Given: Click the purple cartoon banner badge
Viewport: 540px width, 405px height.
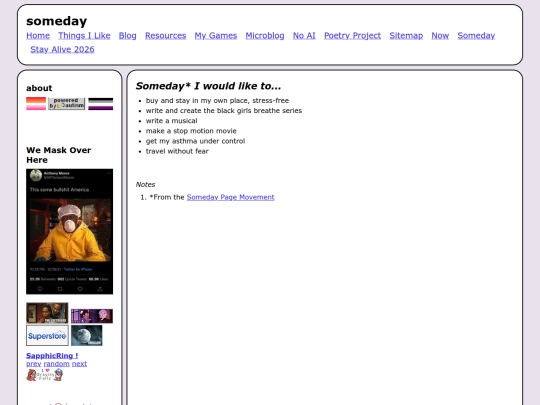Looking at the screenshot, I should [92, 316].
